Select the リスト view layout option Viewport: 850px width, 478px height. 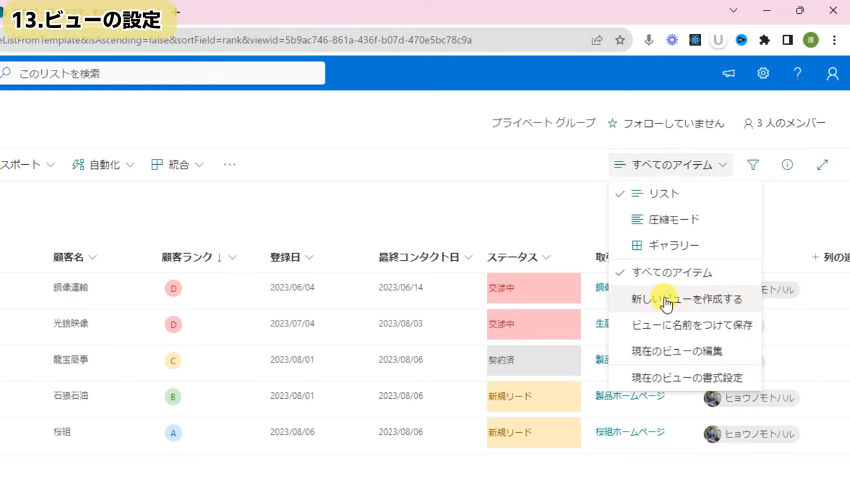tap(664, 194)
